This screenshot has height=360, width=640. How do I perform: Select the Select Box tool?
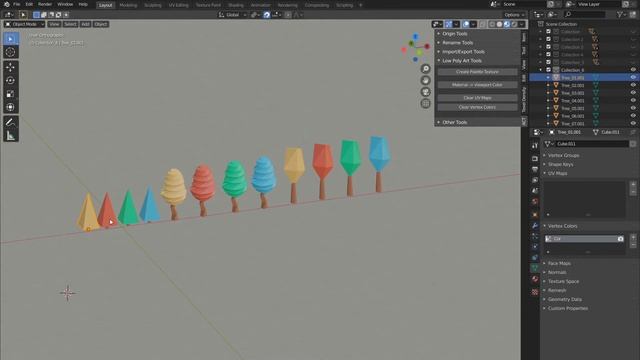[11, 39]
